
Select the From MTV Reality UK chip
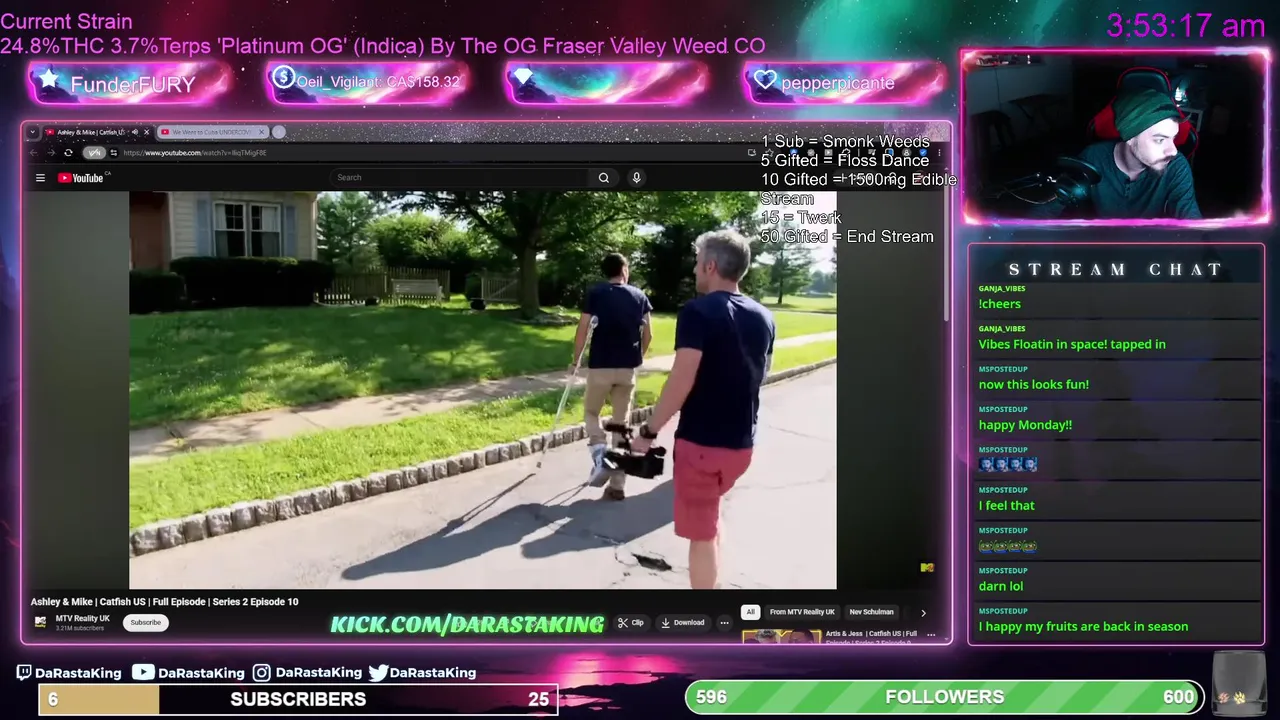pyautogui.click(x=802, y=612)
